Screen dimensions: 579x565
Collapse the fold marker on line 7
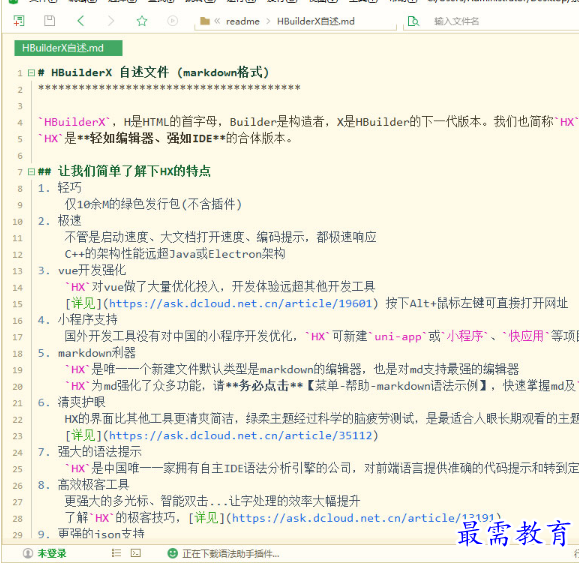[x=31, y=171]
